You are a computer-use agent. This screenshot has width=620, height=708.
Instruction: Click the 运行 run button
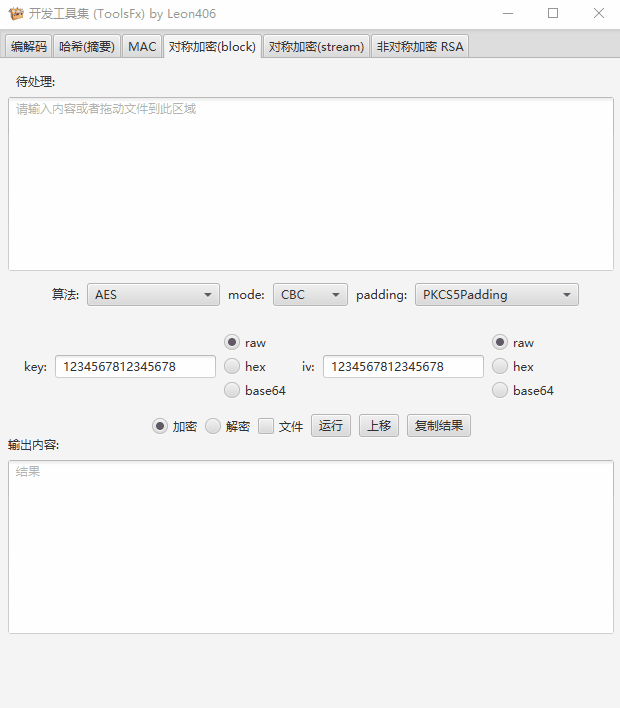[x=331, y=425]
